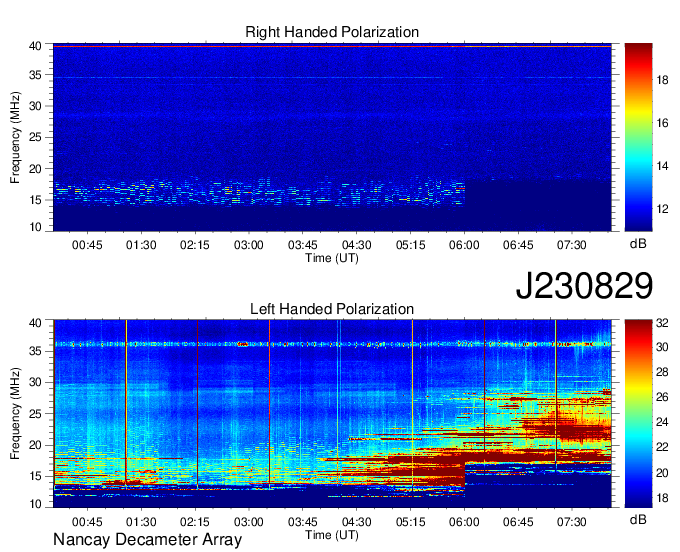The height and width of the screenshot is (552, 680).
Task: Click 02:15 tick on right-handed plot time axis
Action: [195, 245]
